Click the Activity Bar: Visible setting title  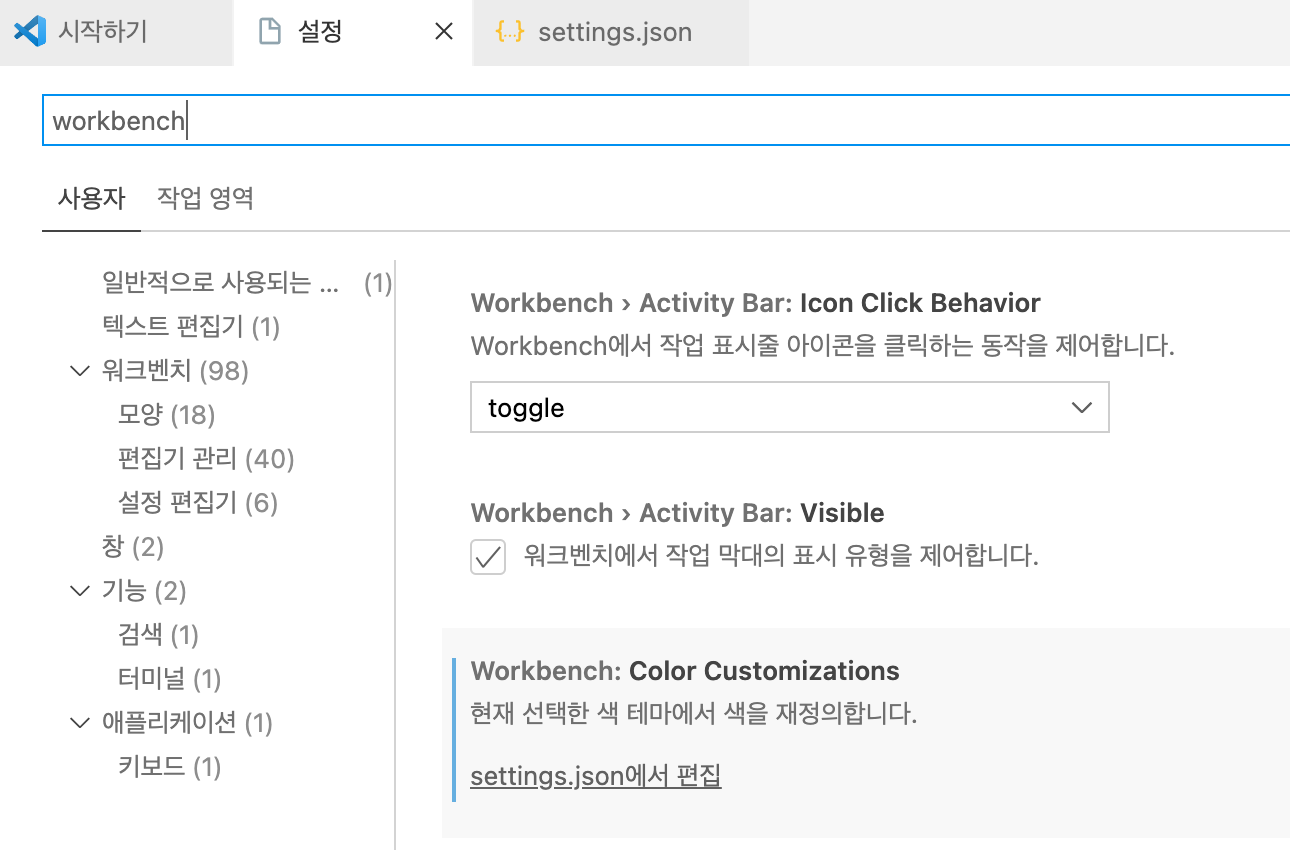point(678,513)
